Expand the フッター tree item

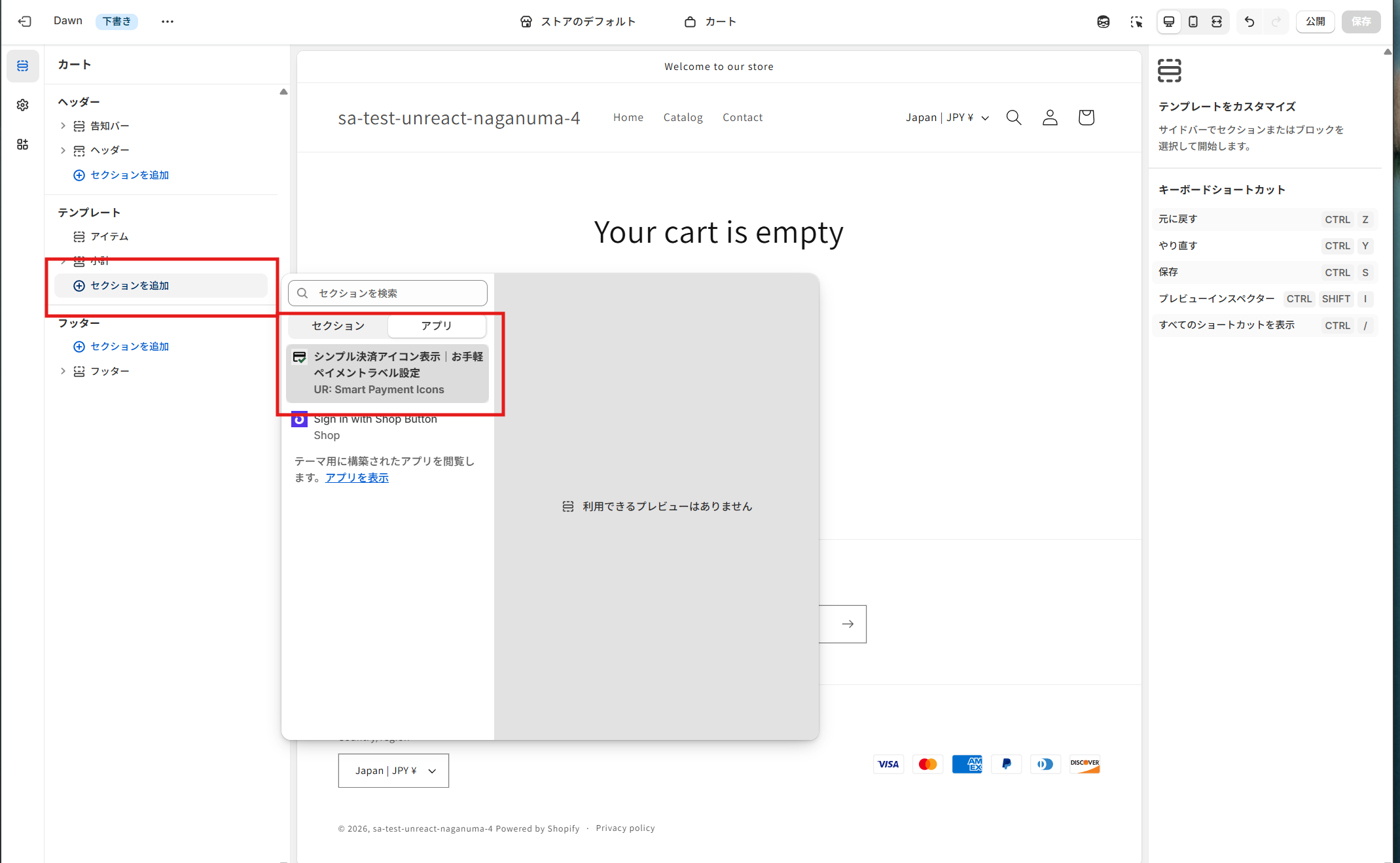click(x=63, y=371)
